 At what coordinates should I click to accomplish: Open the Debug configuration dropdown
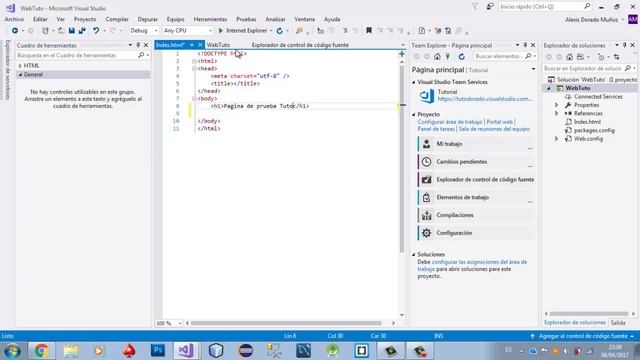pyautogui.click(x=144, y=31)
